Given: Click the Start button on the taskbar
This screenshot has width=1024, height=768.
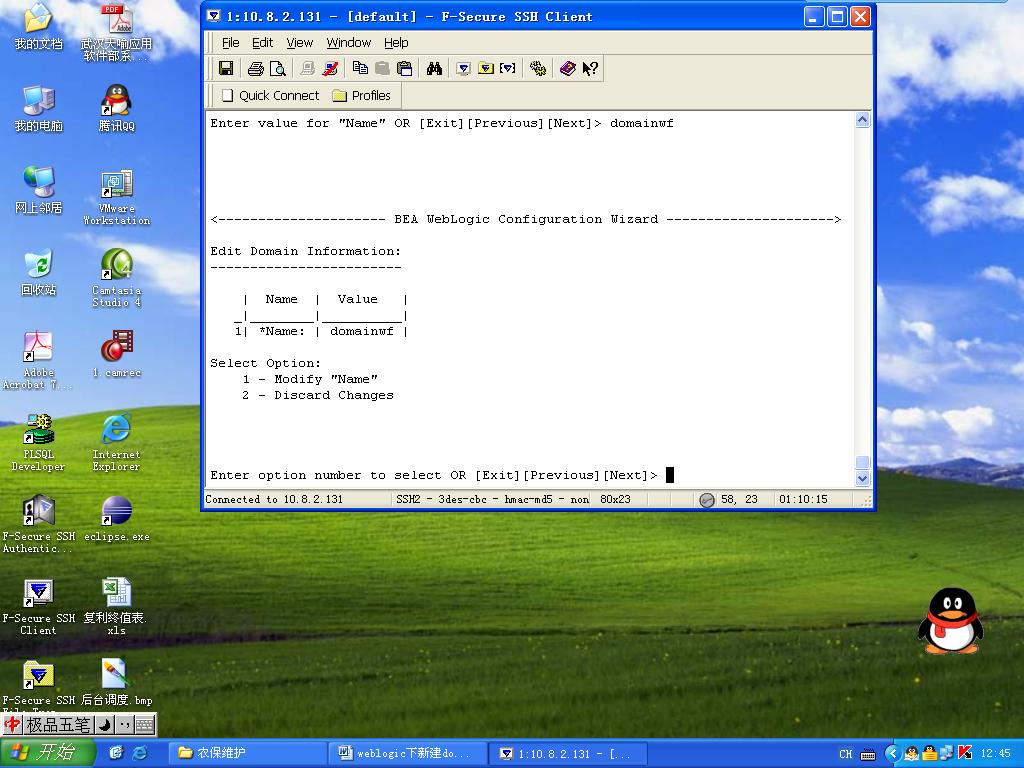Looking at the screenshot, I should tap(48, 753).
